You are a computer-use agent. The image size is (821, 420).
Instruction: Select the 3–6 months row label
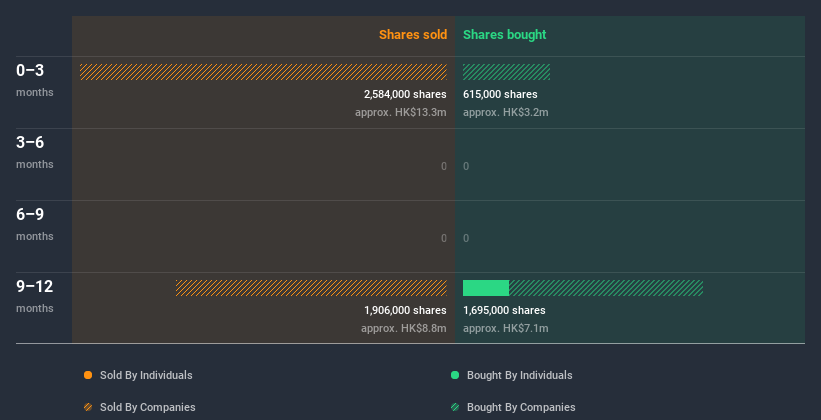[35, 152]
